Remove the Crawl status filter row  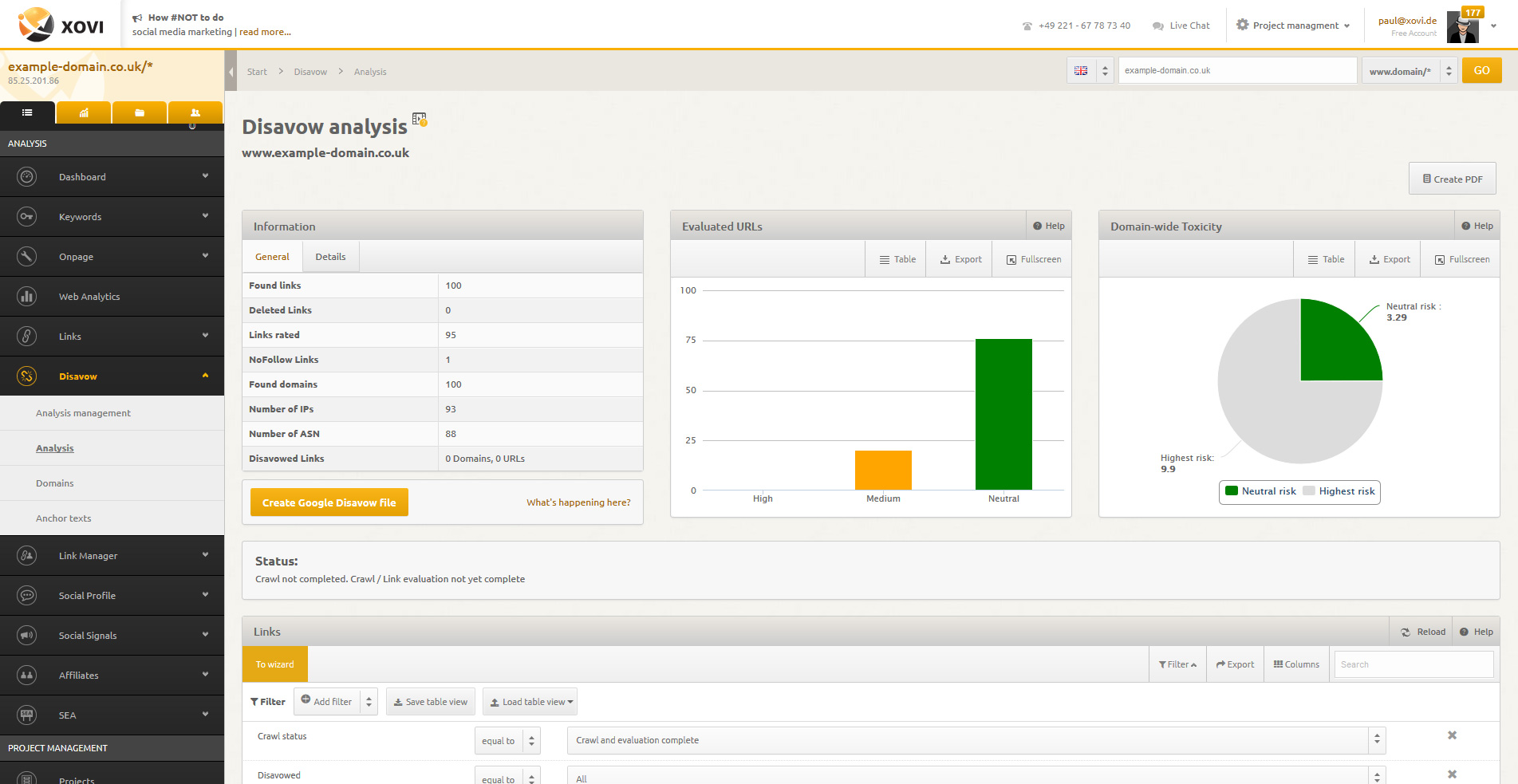point(1452,735)
